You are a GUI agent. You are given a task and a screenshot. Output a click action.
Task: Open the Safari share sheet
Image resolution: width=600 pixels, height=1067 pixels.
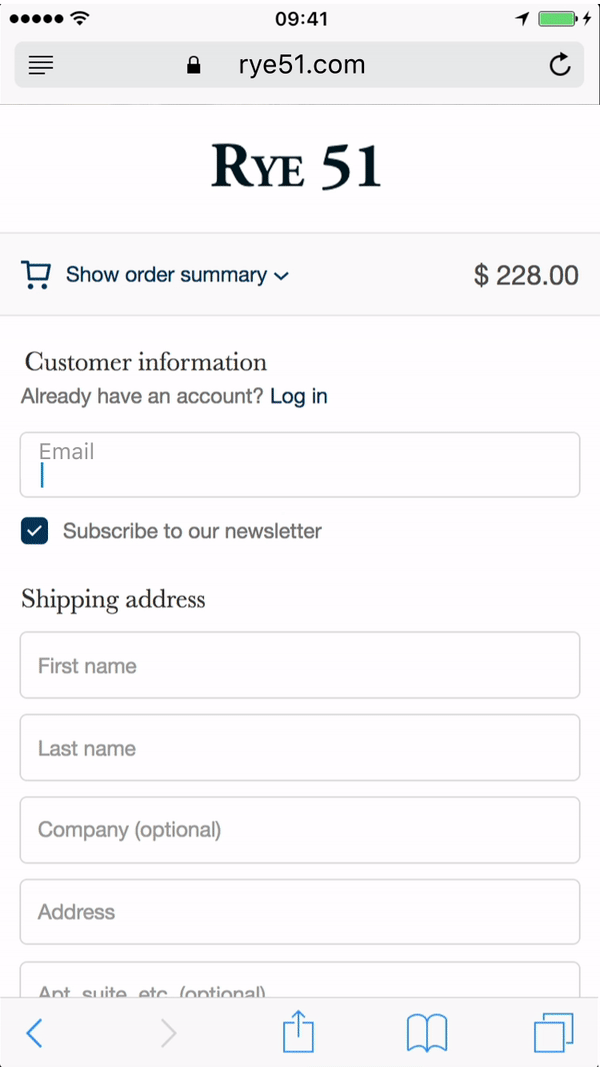tap(298, 1032)
